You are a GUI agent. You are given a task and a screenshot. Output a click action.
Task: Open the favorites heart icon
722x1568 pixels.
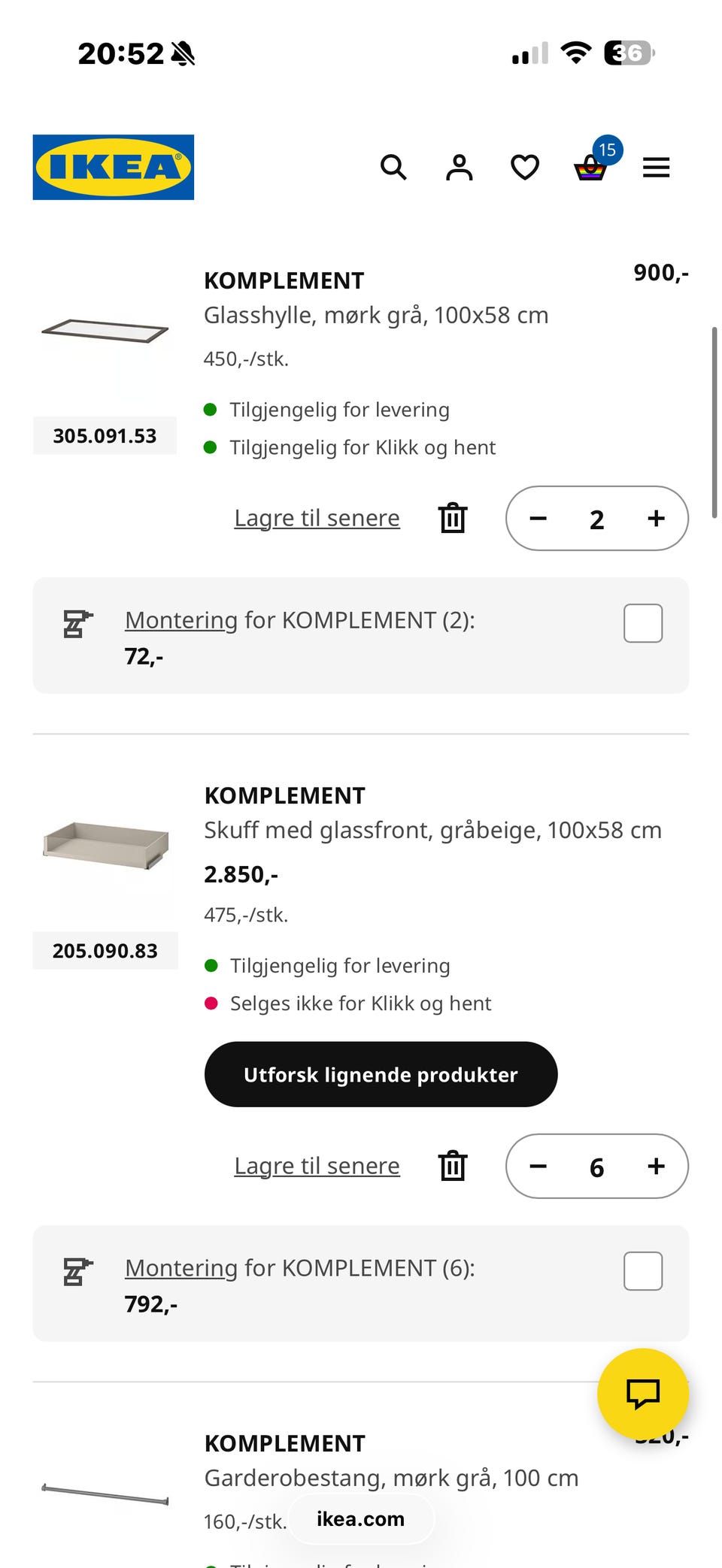click(525, 167)
